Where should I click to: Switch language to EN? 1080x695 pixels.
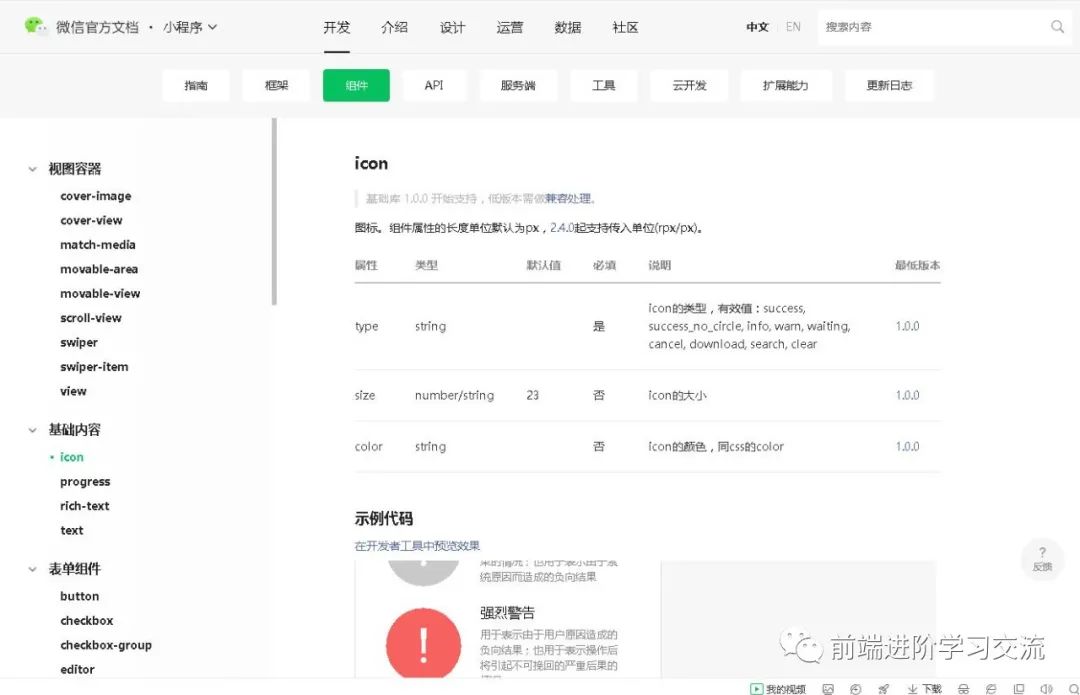[793, 27]
